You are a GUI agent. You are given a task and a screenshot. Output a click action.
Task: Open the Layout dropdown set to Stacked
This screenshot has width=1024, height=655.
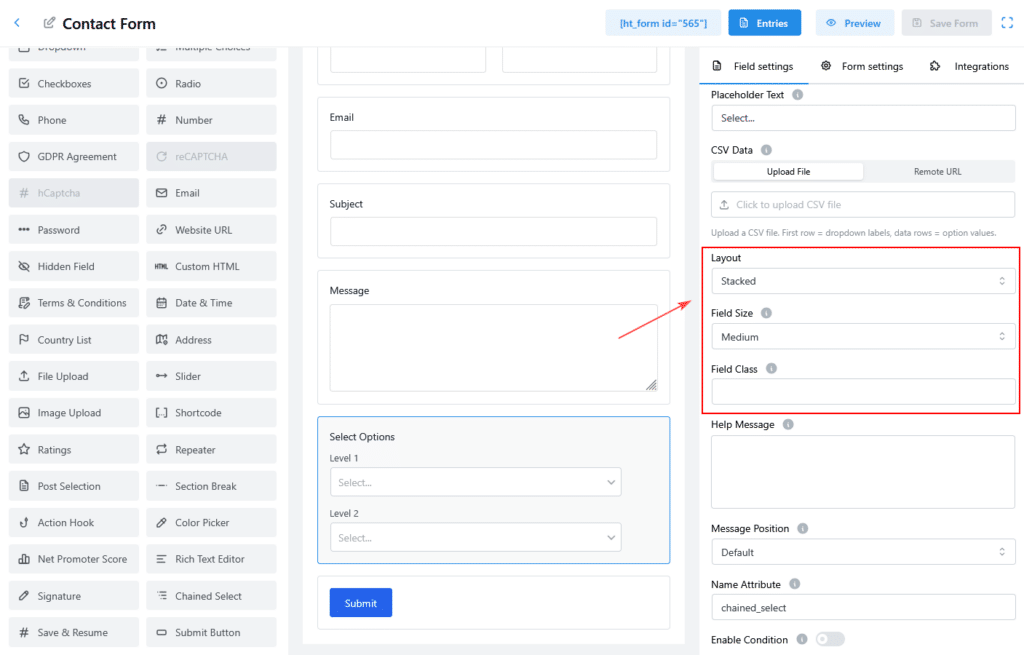862,282
